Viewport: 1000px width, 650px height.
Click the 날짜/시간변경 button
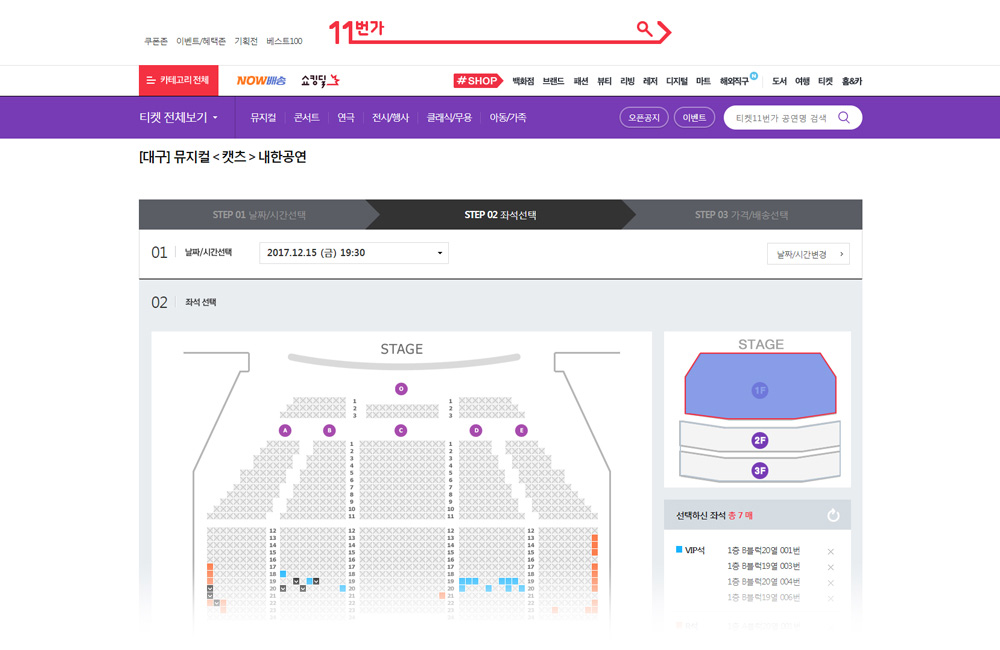coord(808,254)
